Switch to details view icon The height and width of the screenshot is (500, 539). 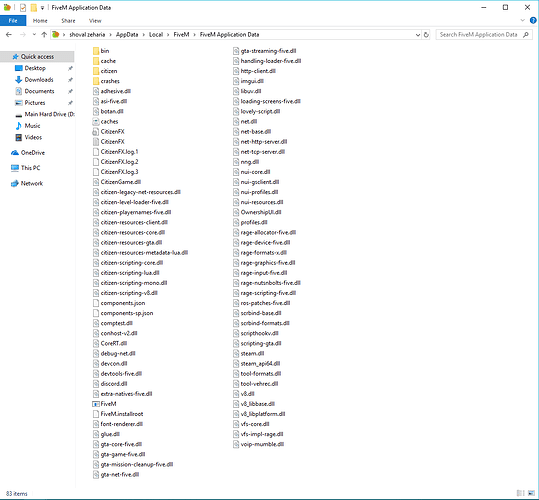click(520, 493)
